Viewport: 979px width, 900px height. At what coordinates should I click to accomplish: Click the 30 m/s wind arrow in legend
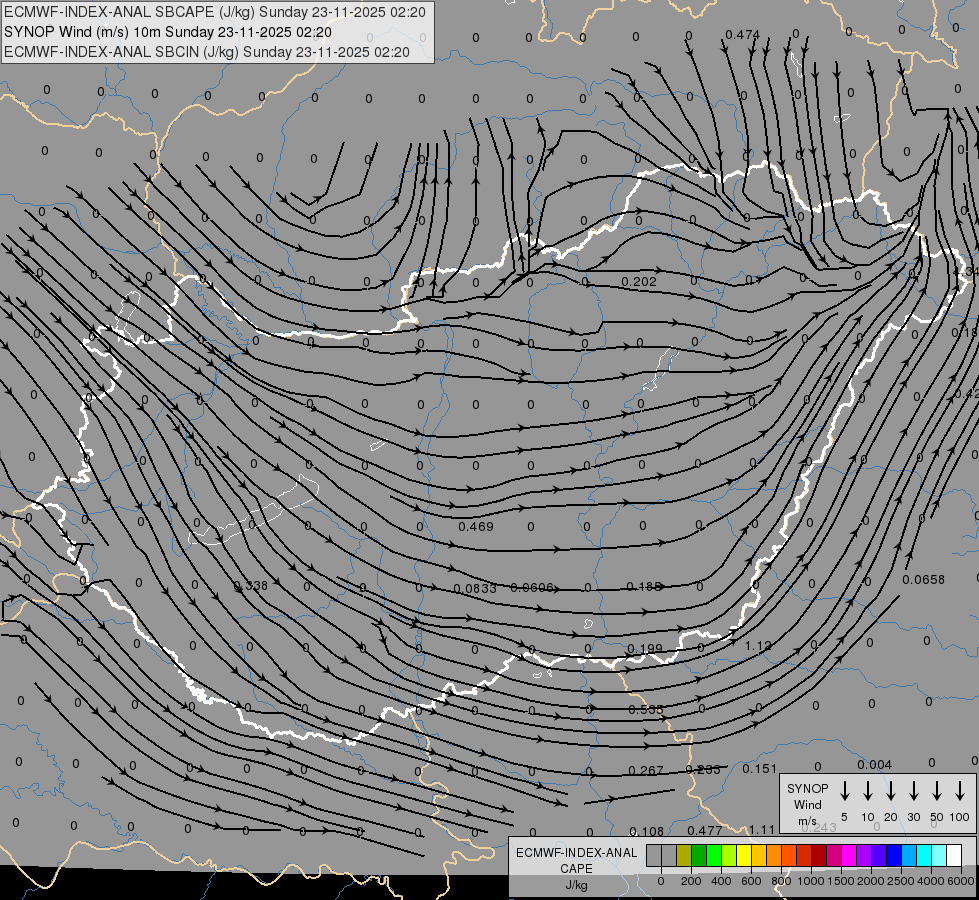[914, 791]
